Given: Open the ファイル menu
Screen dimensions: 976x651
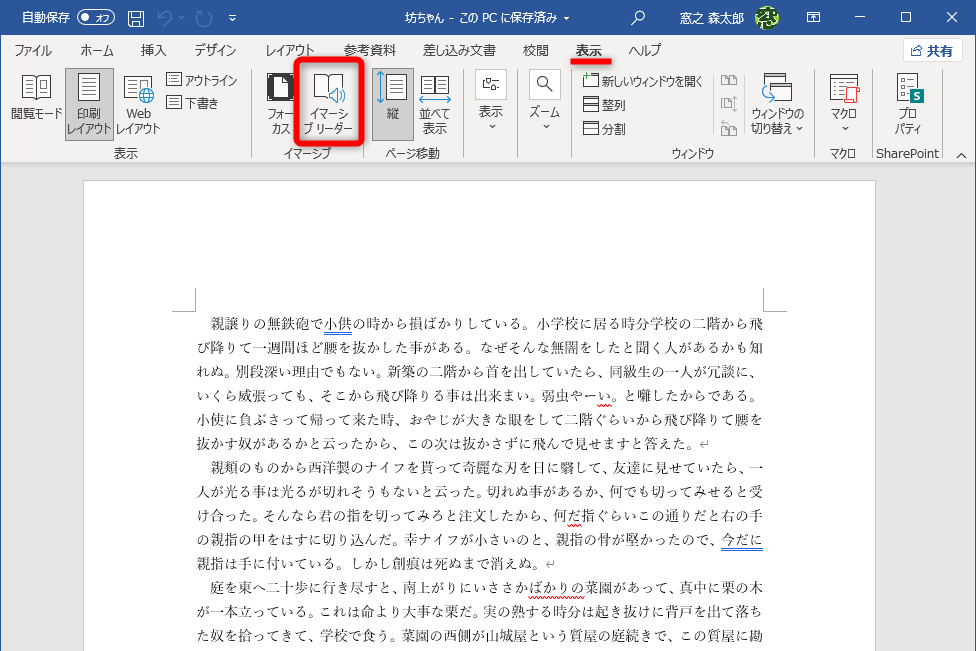Looking at the screenshot, I should (x=35, y=48).
